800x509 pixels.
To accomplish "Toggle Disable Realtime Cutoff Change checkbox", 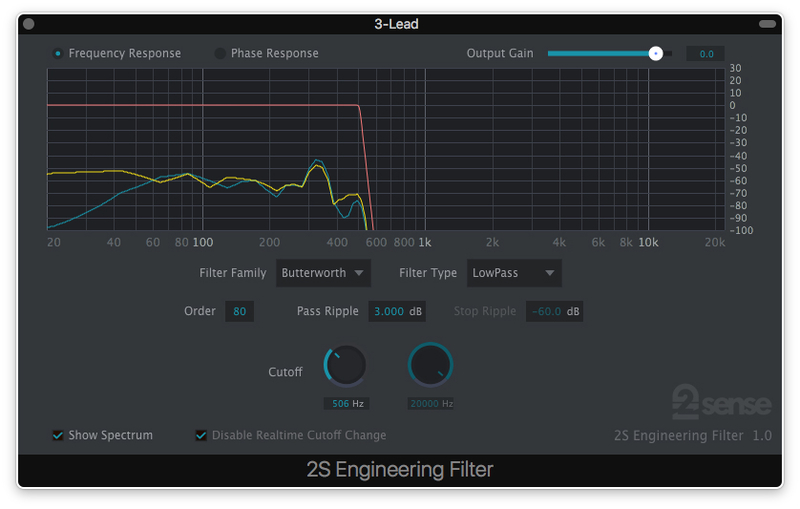I will click(x=201, y=435).
